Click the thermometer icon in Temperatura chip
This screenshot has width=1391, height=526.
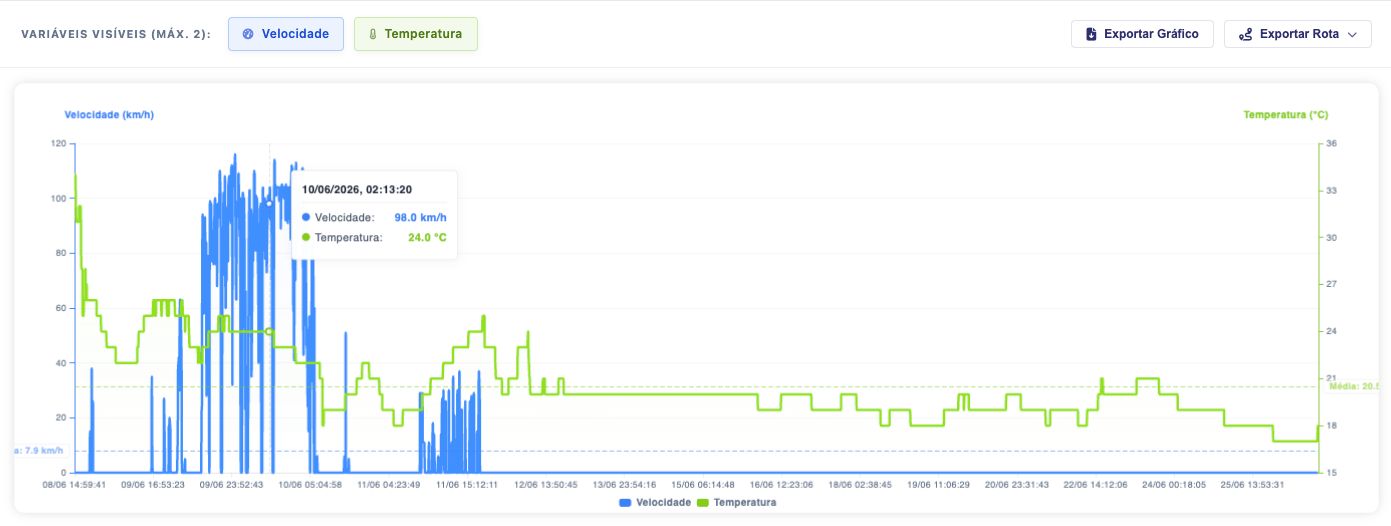[x=372, y=34]
